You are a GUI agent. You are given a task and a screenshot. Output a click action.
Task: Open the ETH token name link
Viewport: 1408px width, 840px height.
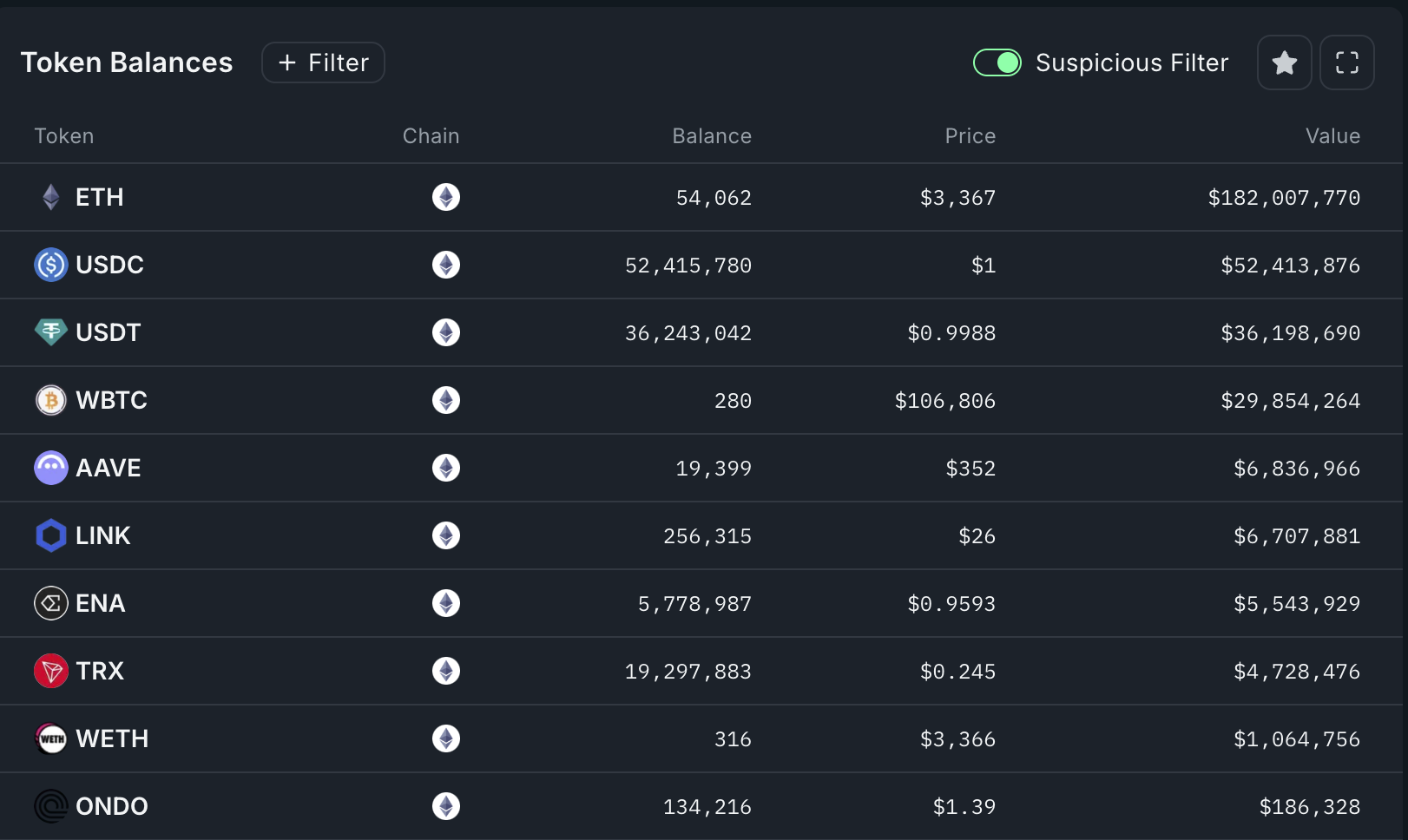click(100, 197)
